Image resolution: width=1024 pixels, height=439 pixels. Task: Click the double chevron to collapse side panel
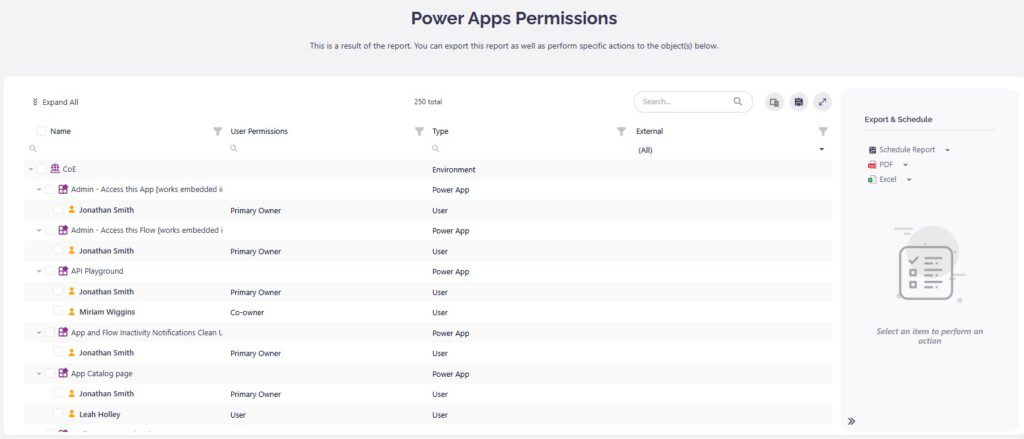click(851, 421)
